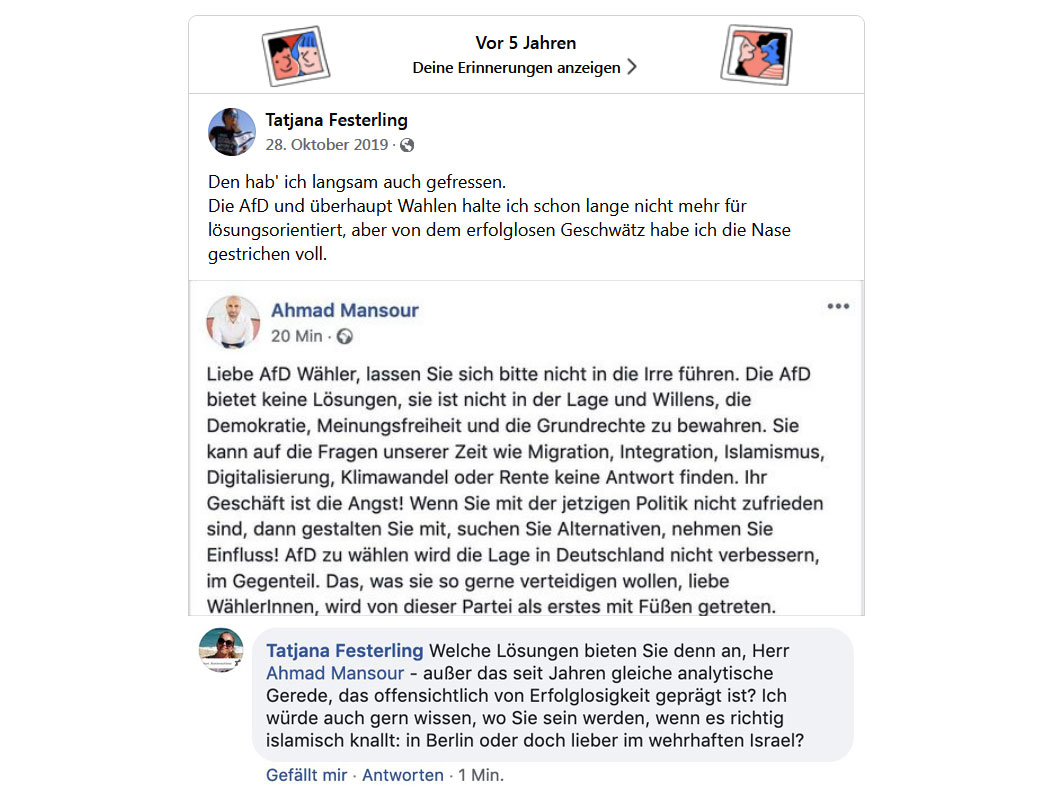The width and height of the screenshot is (1050, 796).
Task: Click the public globe icon beside 28. Oktober 2019
Action: coord(407,145)
